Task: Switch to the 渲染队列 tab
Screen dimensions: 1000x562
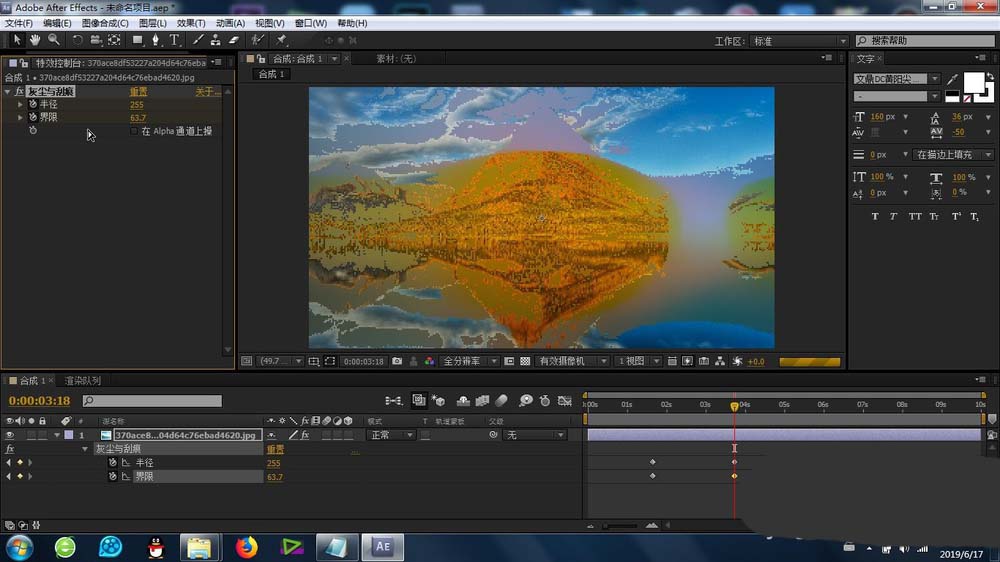Action: [82, 381]
